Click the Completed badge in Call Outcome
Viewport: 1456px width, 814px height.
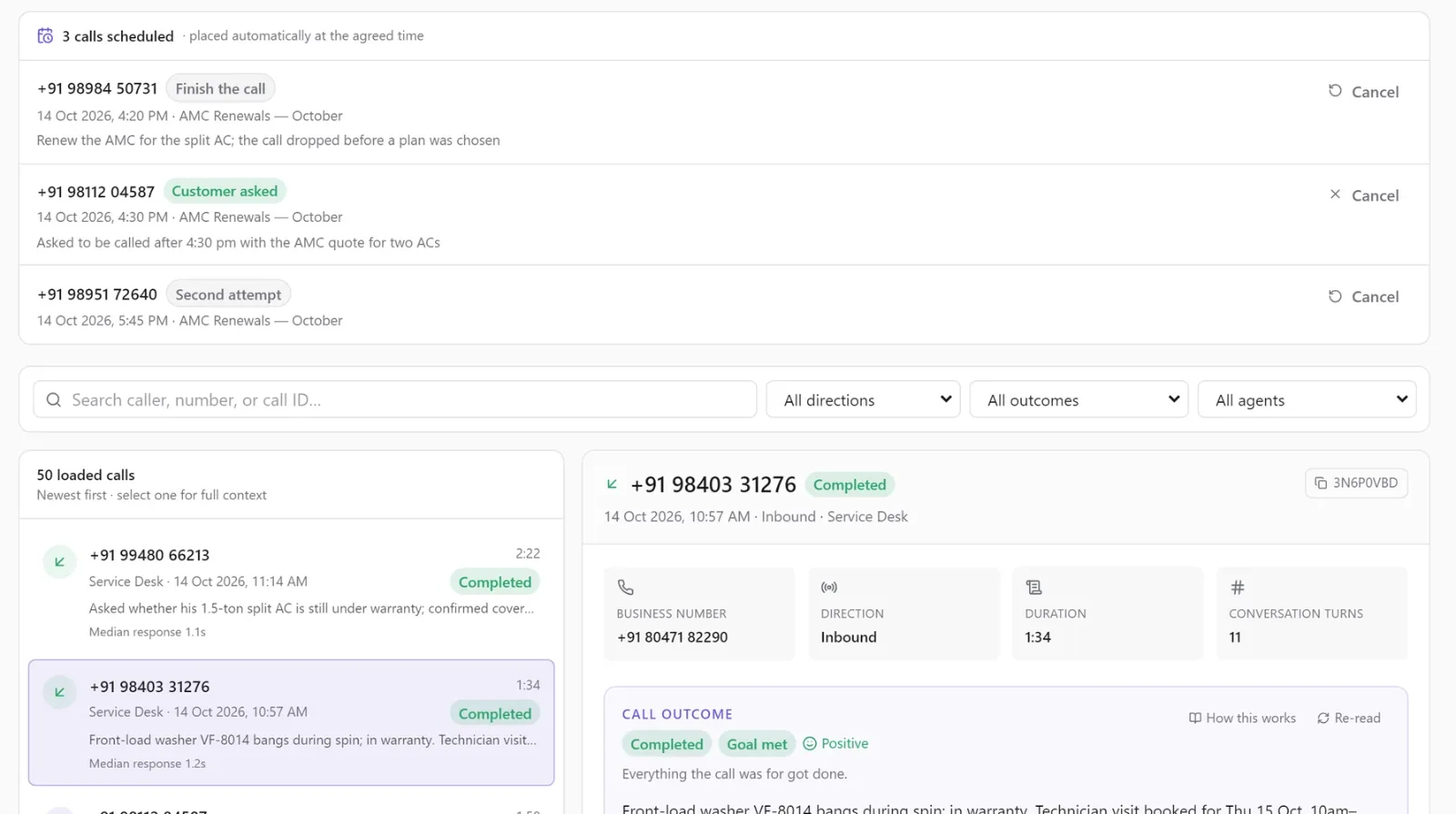pos(666,744)
